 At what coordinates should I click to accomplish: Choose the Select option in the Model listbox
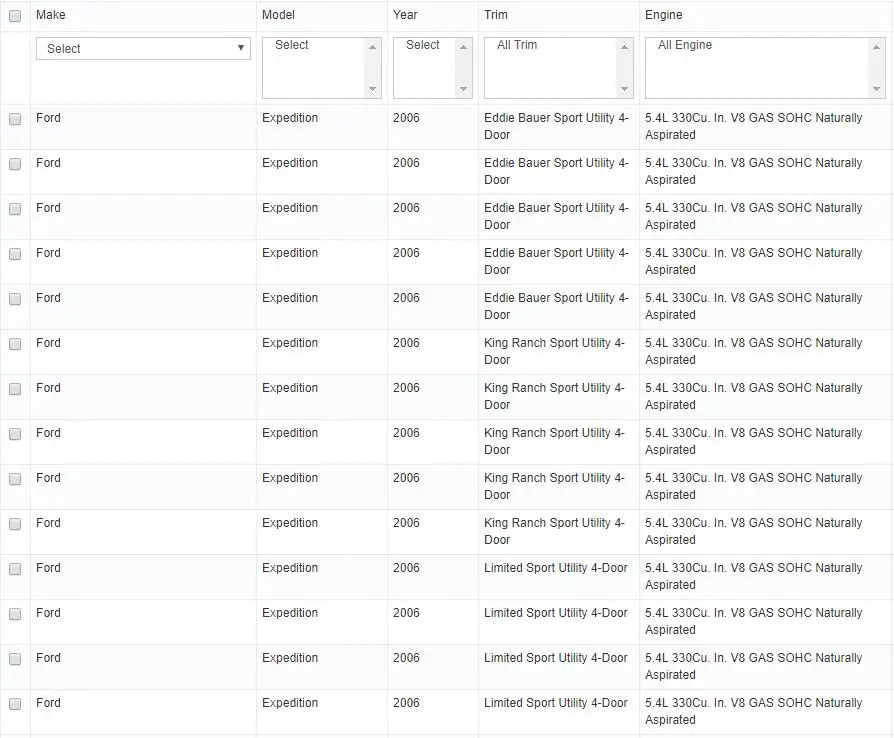point(291,45)
